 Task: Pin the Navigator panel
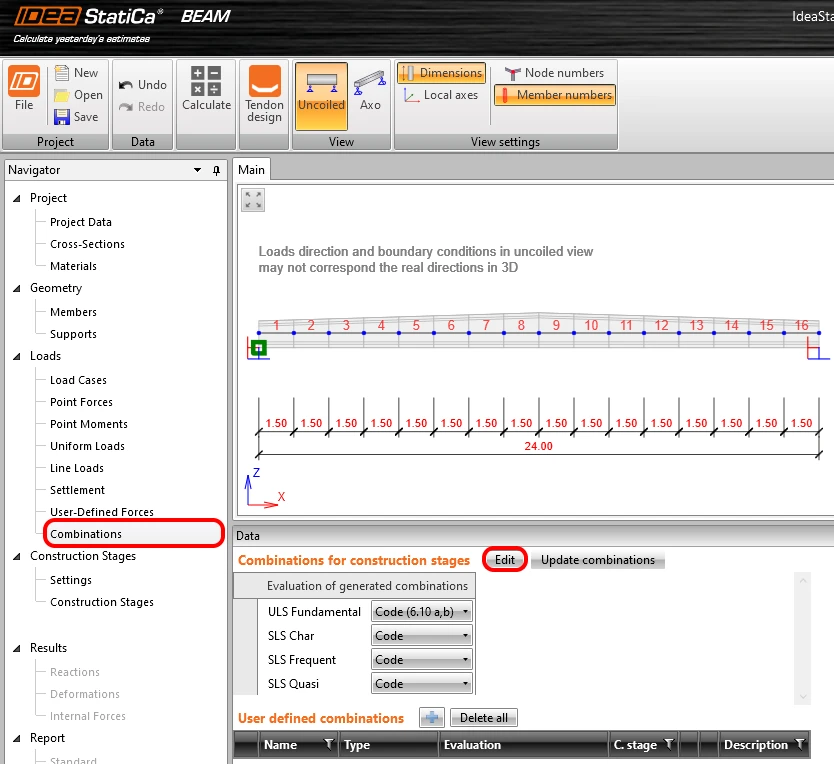216,170
